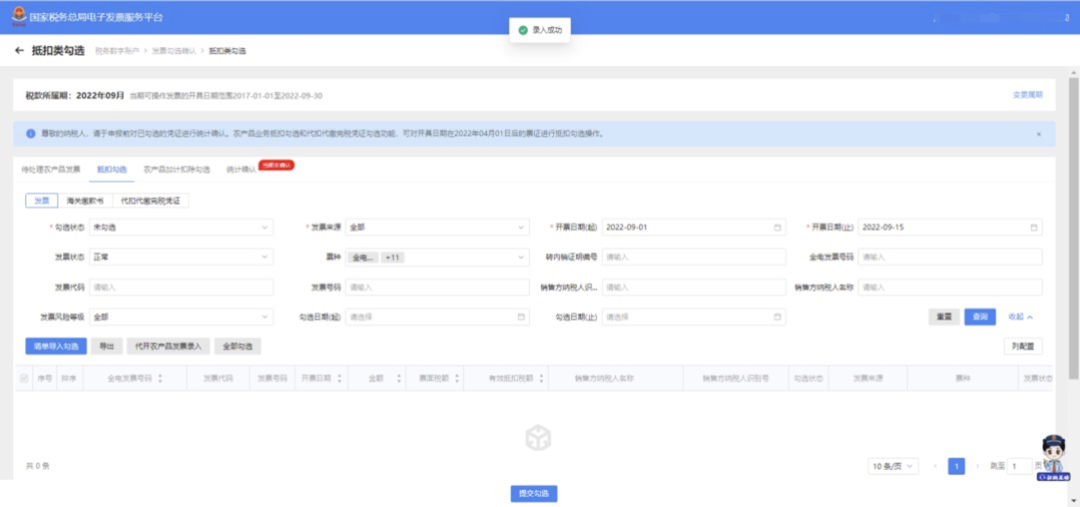
Task: Sort by 全电发票号码 column arrows
Action: point(160,378)
